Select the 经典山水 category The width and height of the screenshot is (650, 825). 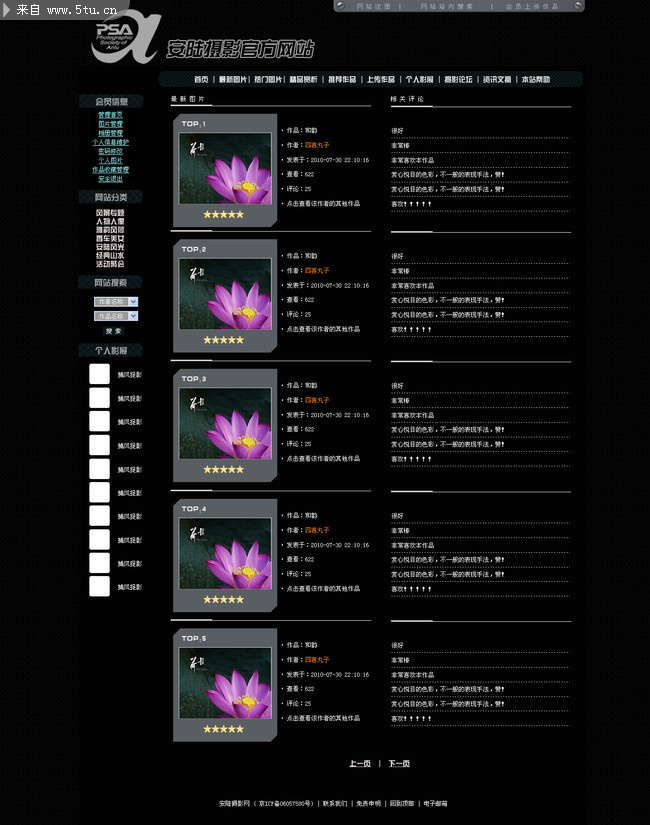tap(110, 255)
